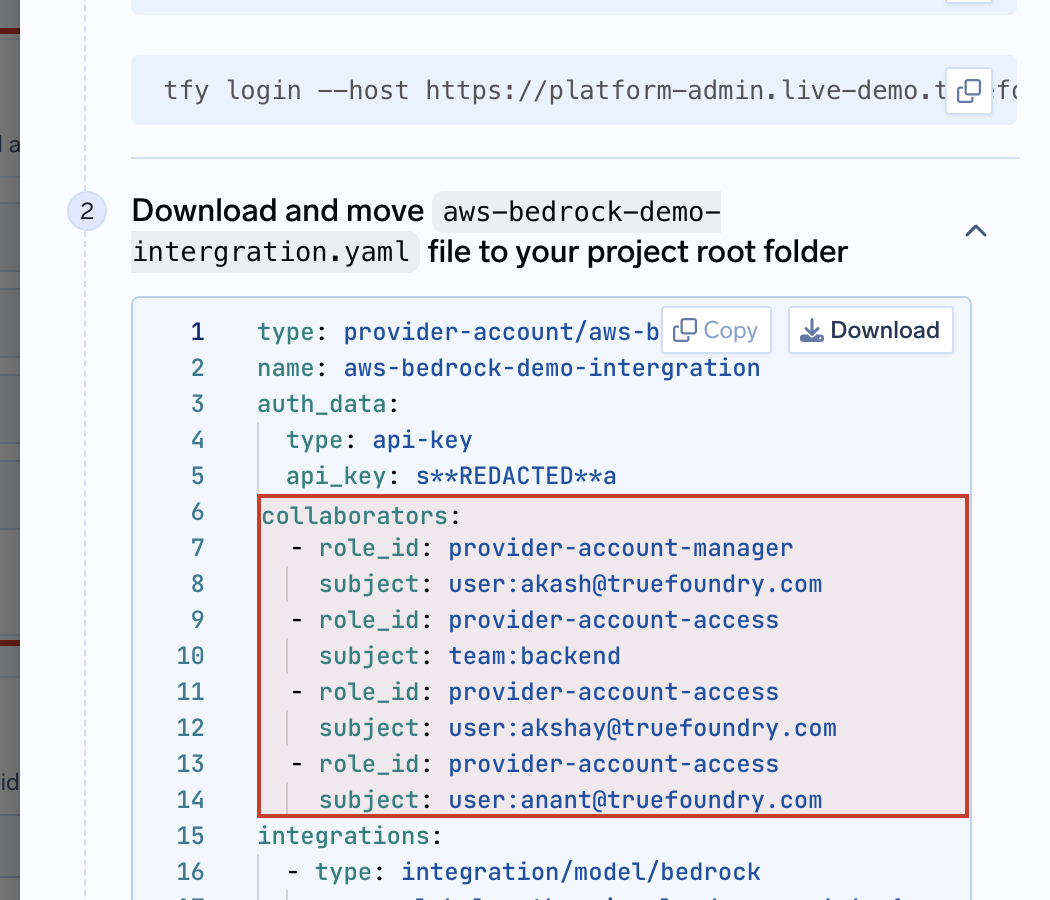Click 'file to your project root folder' heading
1050x900 pixels.
coord(638,252)
